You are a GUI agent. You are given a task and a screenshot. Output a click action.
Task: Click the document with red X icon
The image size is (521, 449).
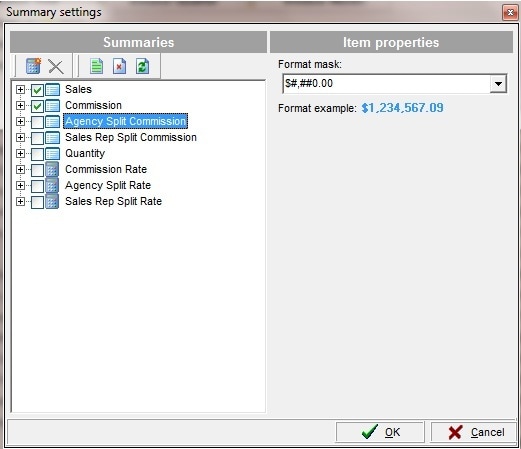tap(119, 66)
